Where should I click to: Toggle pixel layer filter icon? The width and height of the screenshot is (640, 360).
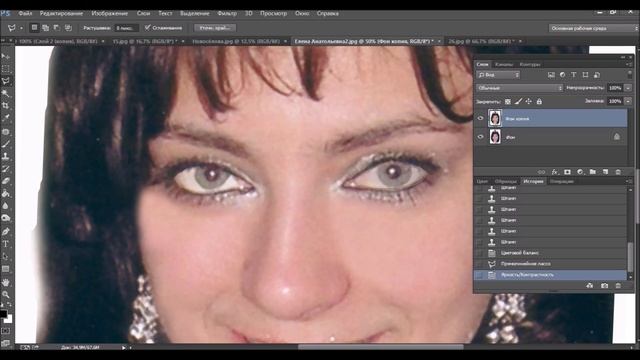point(551,75)
